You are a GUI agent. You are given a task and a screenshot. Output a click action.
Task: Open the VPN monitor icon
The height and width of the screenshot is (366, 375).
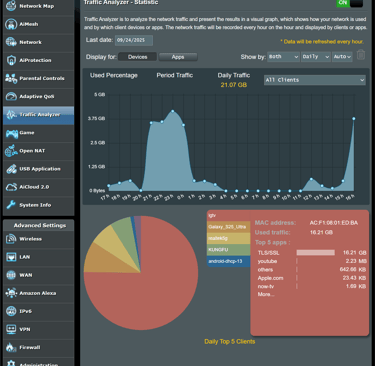pos(11,329)
